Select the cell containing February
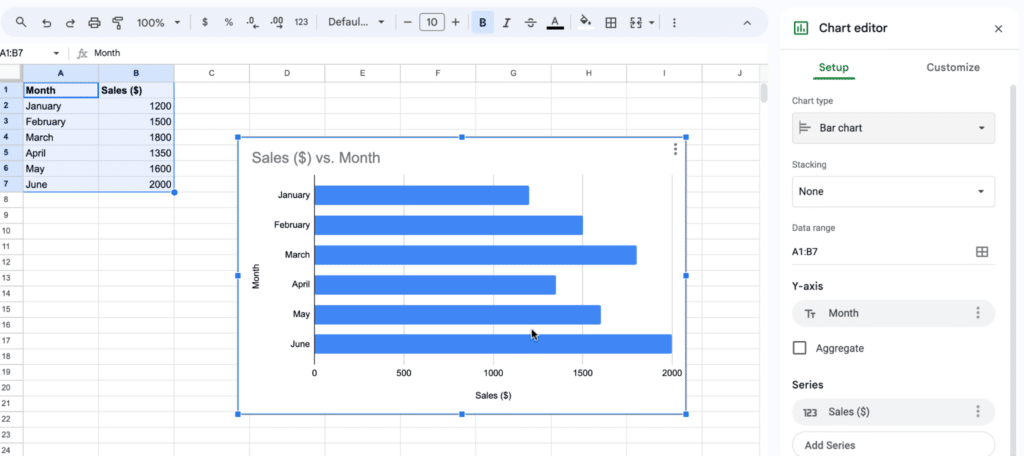 [x=61, y=121]
